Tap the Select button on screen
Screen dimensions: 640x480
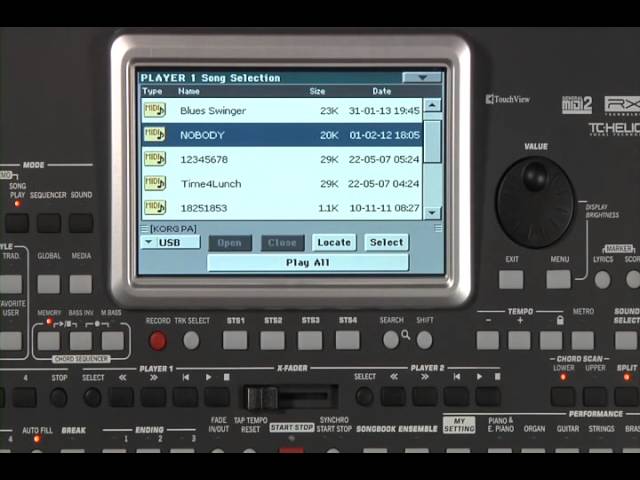pos(386,242)
